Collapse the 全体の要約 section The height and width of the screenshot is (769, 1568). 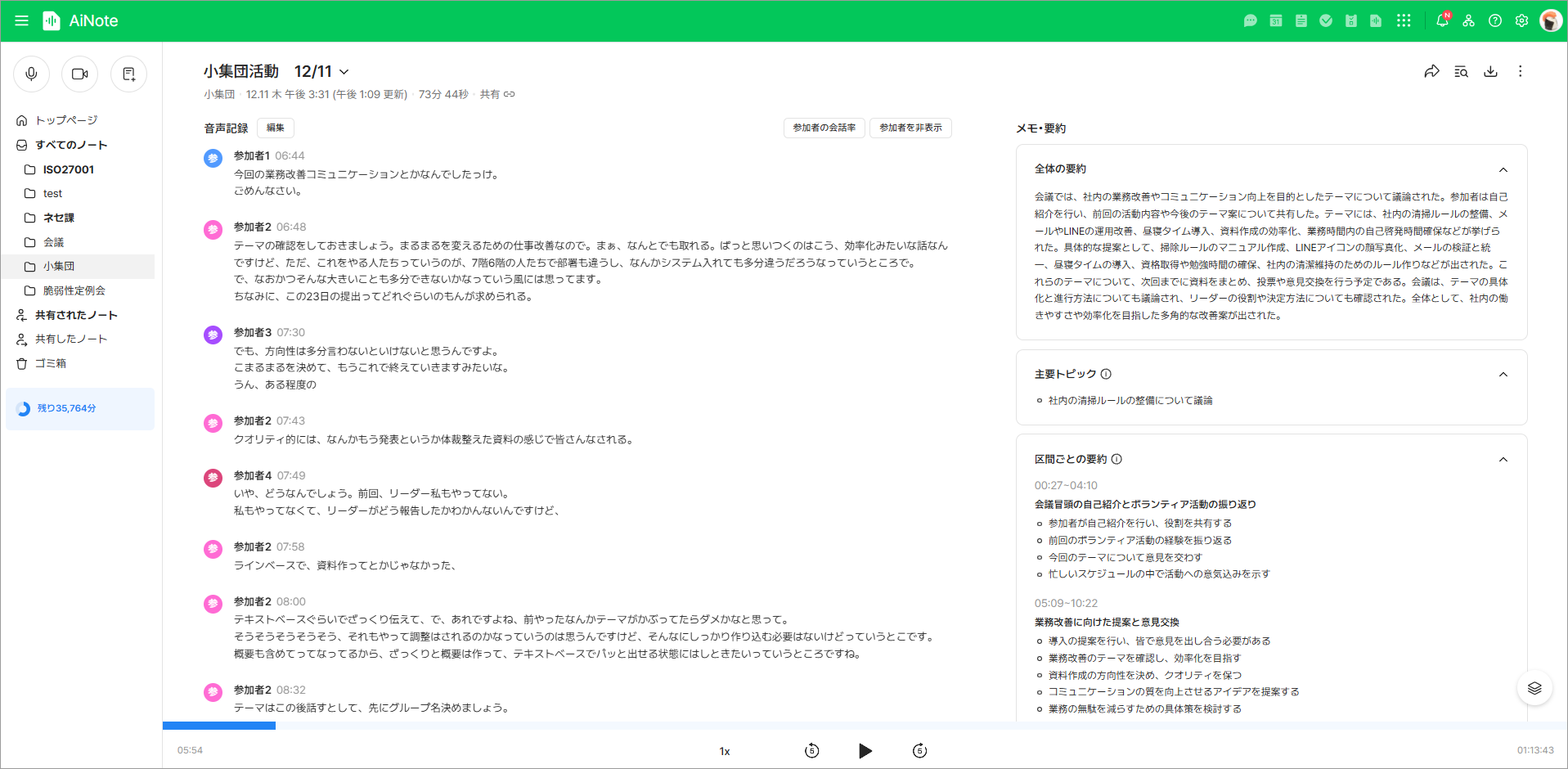pos(1503,169)
